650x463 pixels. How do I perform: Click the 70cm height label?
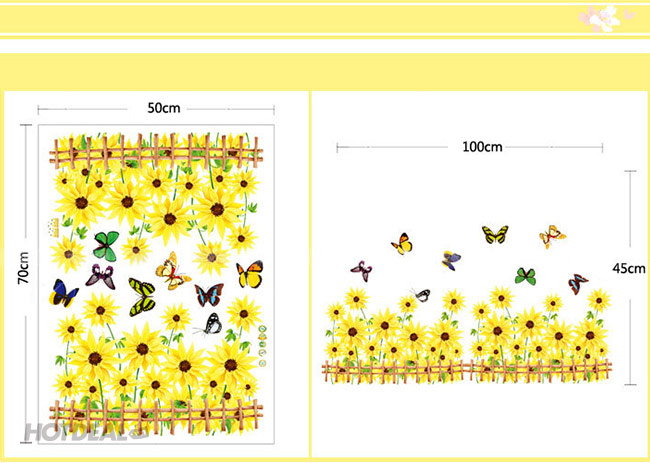point(24,268)
